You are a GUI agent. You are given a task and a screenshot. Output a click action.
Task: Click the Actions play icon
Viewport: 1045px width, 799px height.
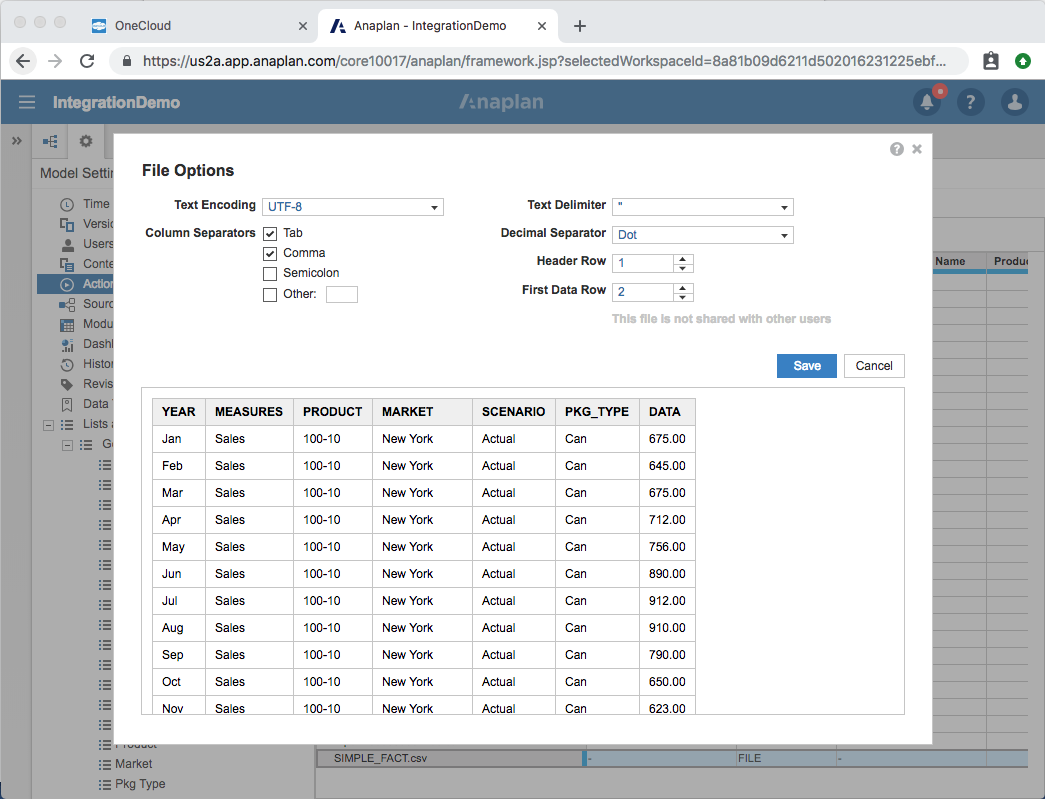[x=67, y=285]
